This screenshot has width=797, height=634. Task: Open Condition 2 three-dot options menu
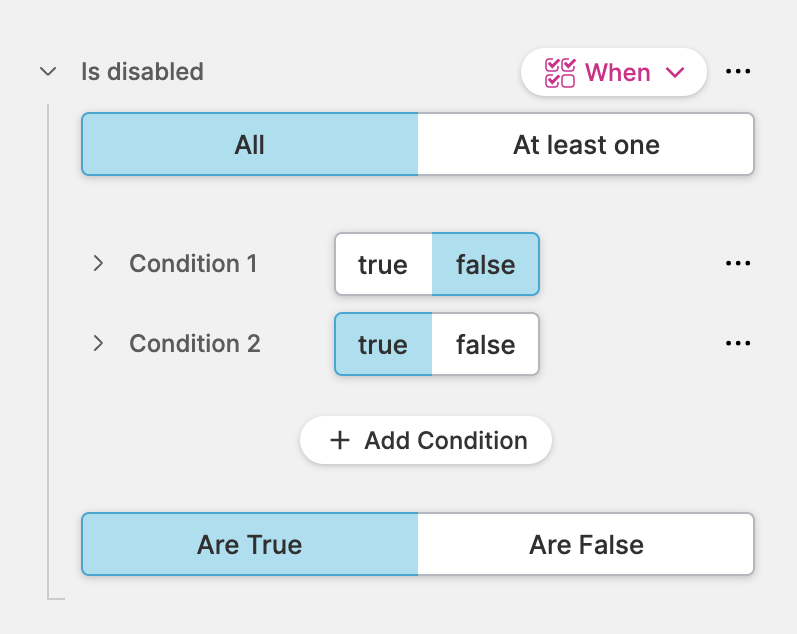pos(738,344)
